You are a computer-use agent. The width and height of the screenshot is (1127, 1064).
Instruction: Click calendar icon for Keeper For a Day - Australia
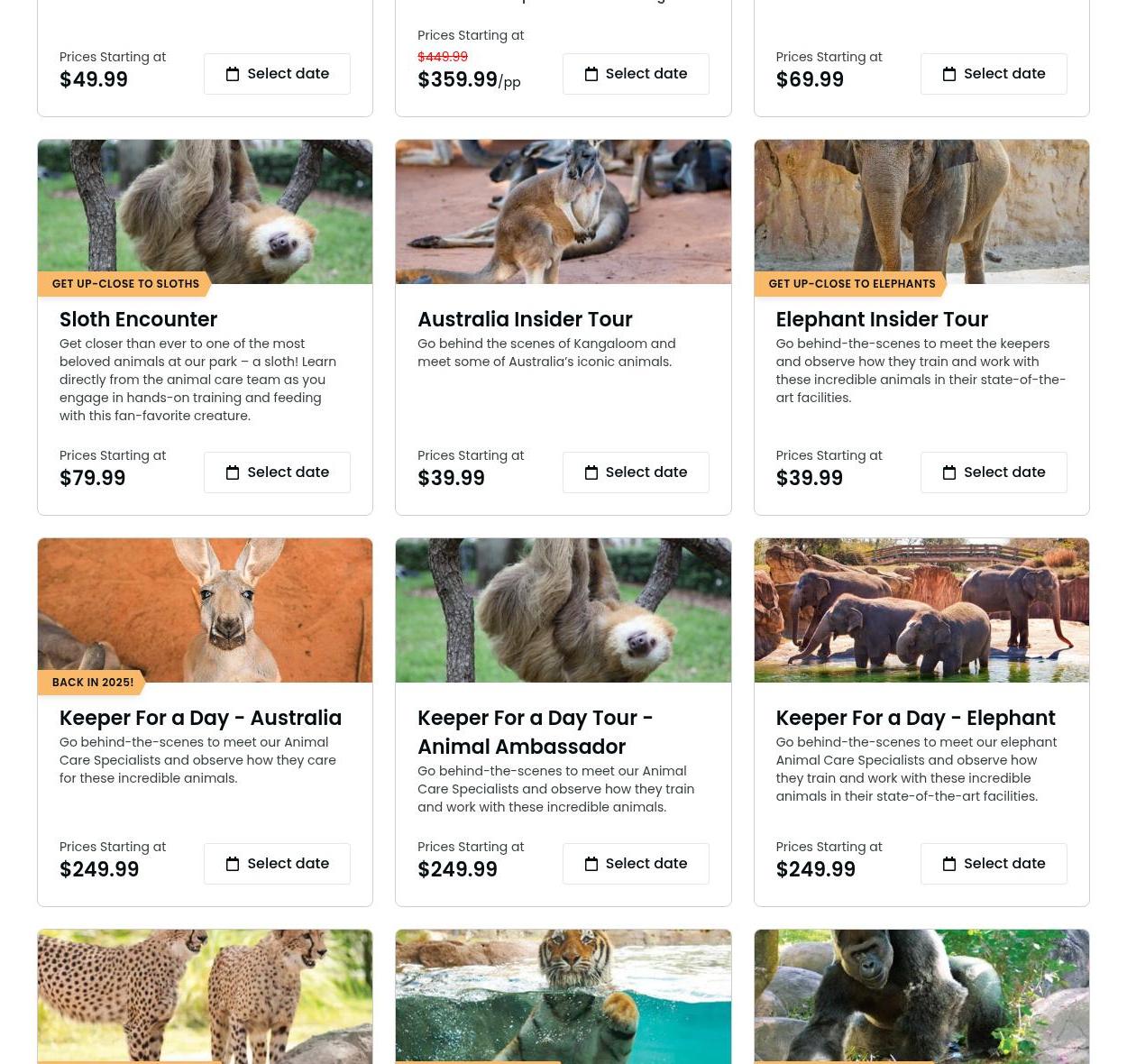point(233,864)
